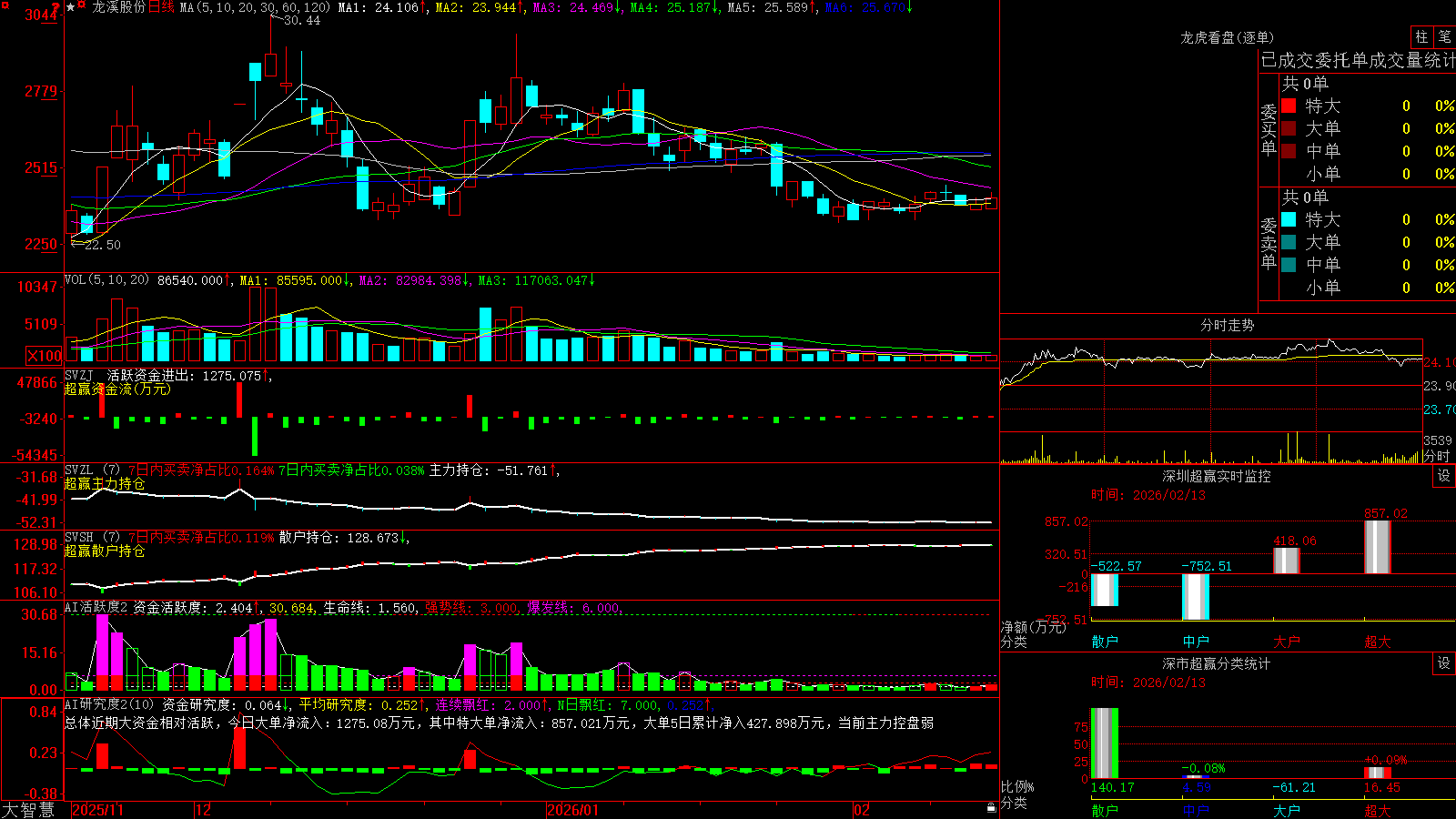Switch to 柱 bar display mode
Viewport: 1456px width, 819px height.
click(1421, 36)
